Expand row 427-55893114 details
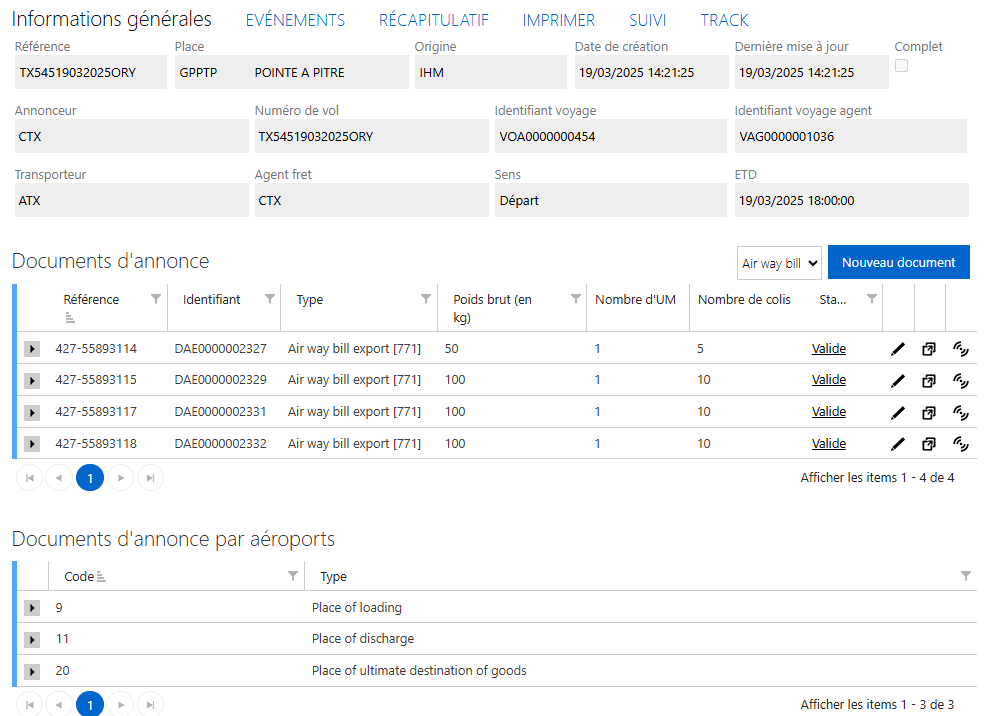Screen dimensions: 987x716 tap(32, 349)
